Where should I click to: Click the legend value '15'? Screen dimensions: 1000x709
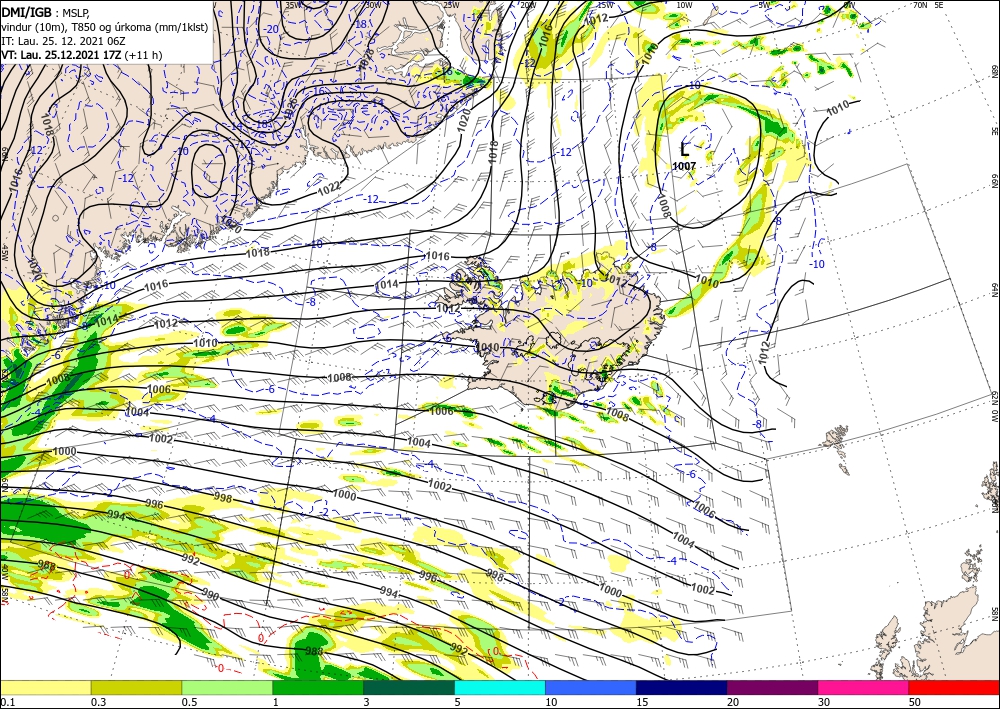tap(642, 702)
